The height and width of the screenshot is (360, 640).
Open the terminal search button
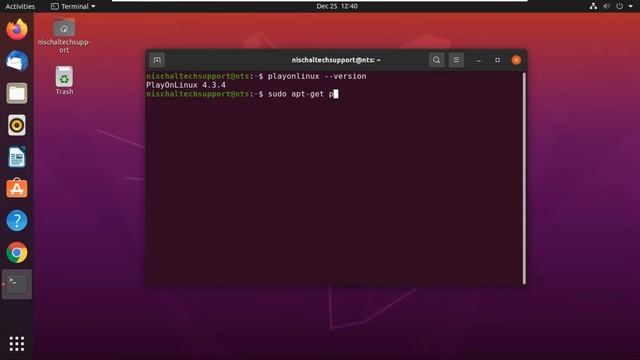(x=436, y=60)
